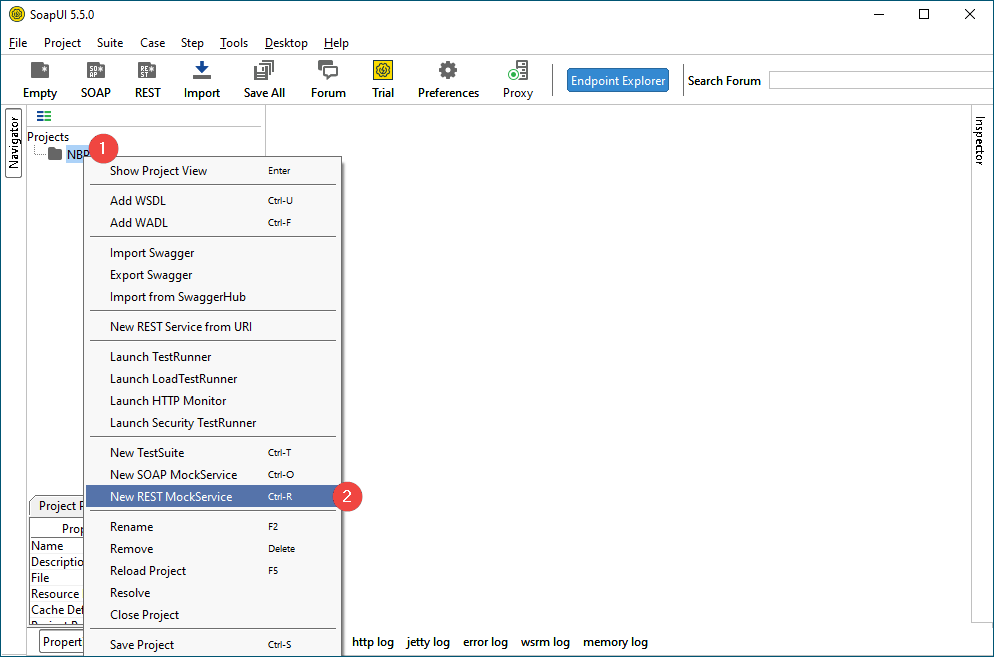
Task: Open the wsrm log tab
Action: (545, 642)
